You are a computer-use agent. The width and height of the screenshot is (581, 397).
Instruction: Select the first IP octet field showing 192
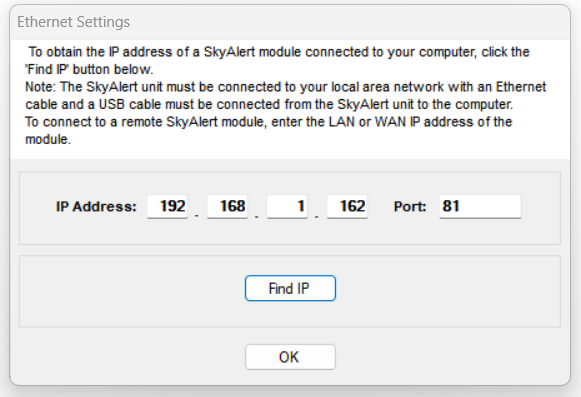(x=167, y=206)
